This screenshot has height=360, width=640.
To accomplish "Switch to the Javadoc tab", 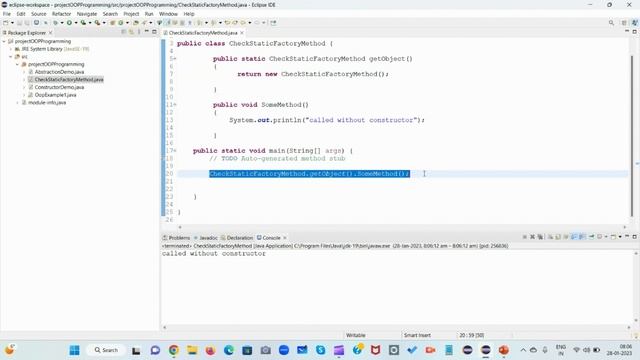I will click(x=206, y=238).
